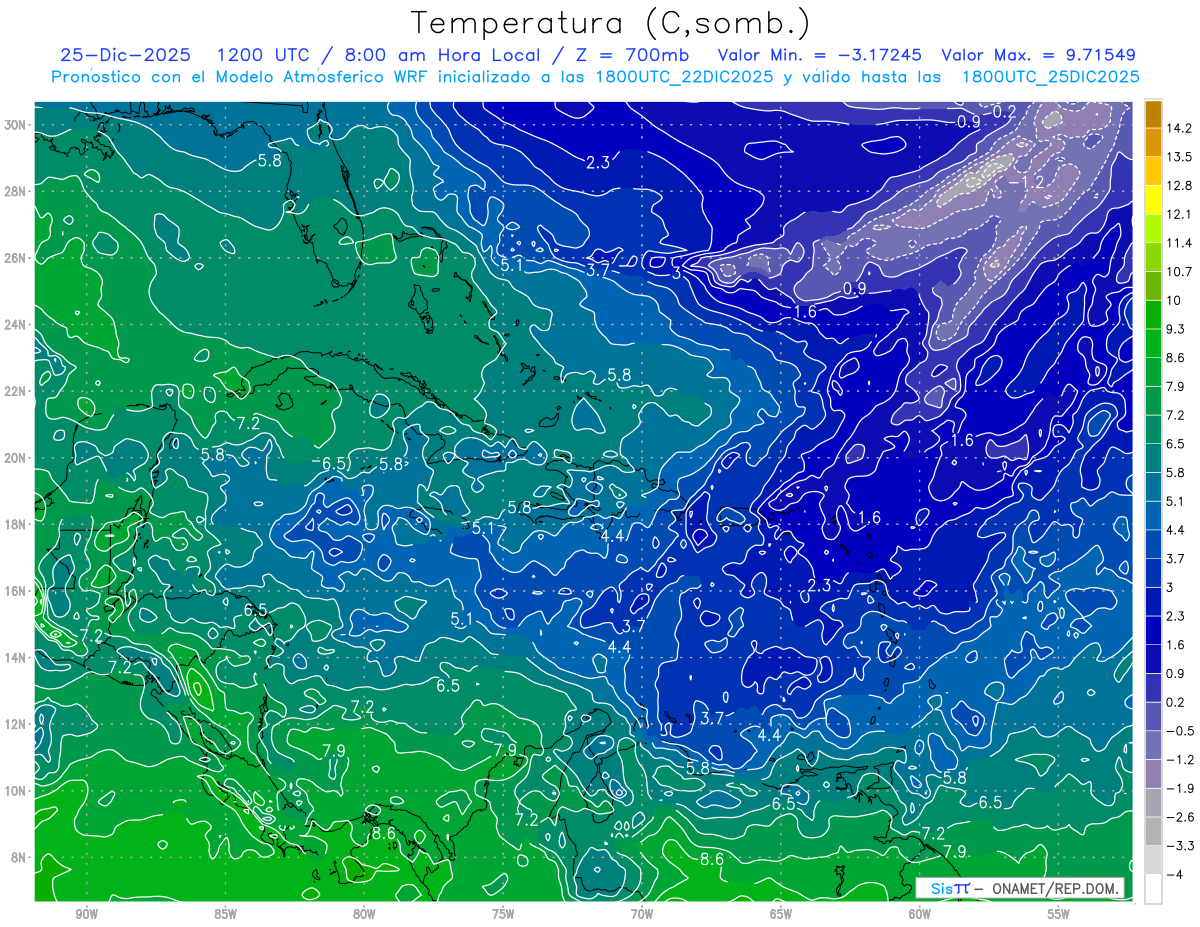Screen dimensions: 1200x927
Task: Click the 14.2 colorbar label
Action: 1181,128
